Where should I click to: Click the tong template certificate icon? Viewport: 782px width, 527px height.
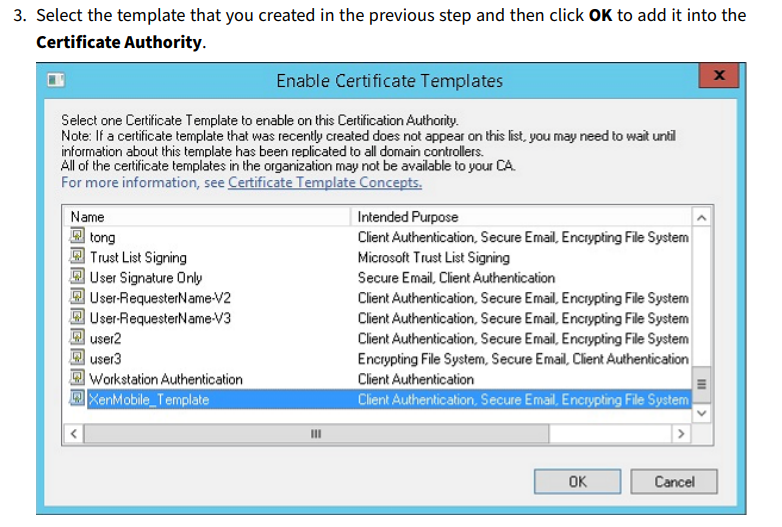(77, 235)
